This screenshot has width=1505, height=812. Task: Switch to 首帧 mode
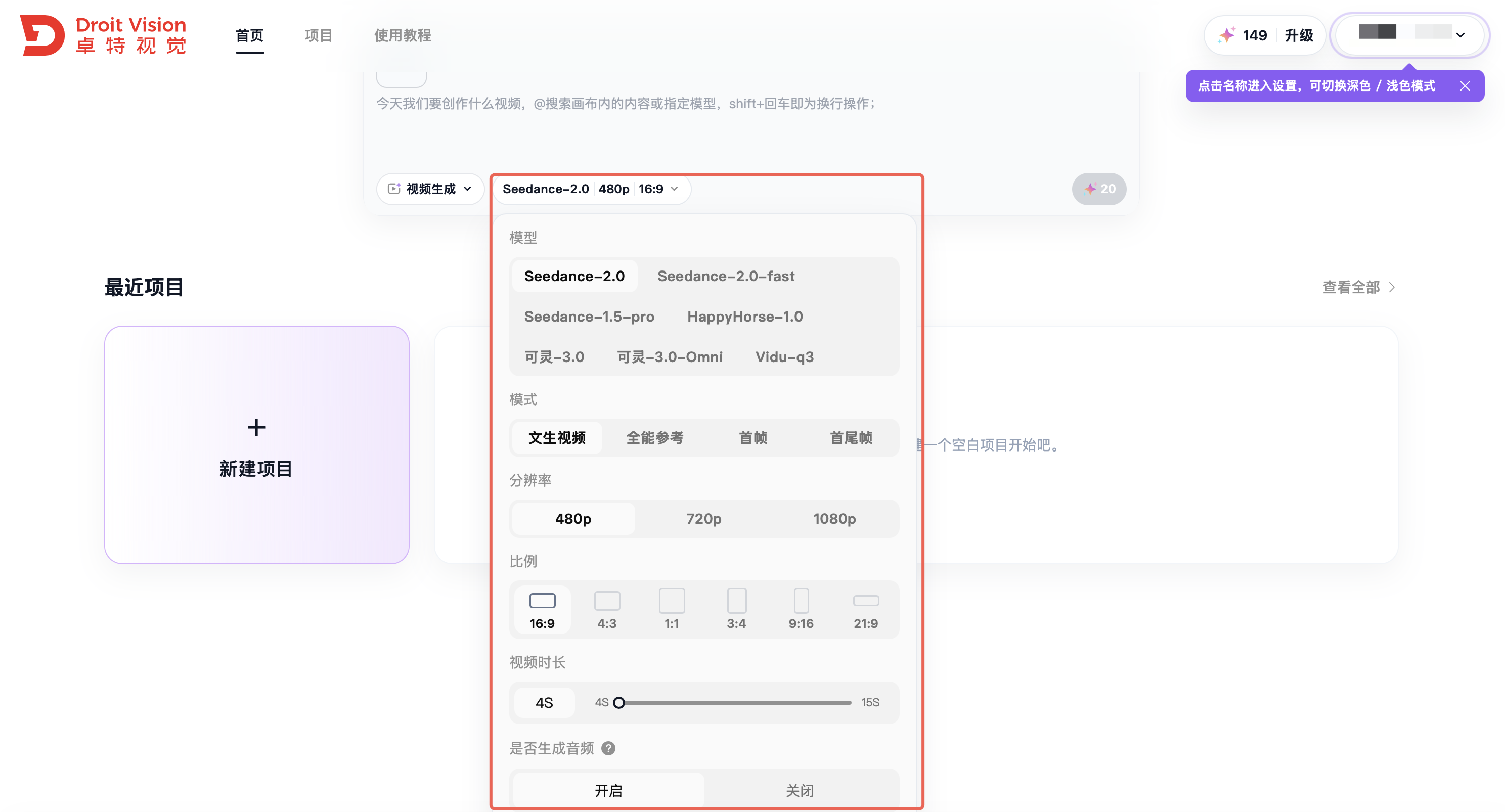pyautogui.click(x=753, y=437)
